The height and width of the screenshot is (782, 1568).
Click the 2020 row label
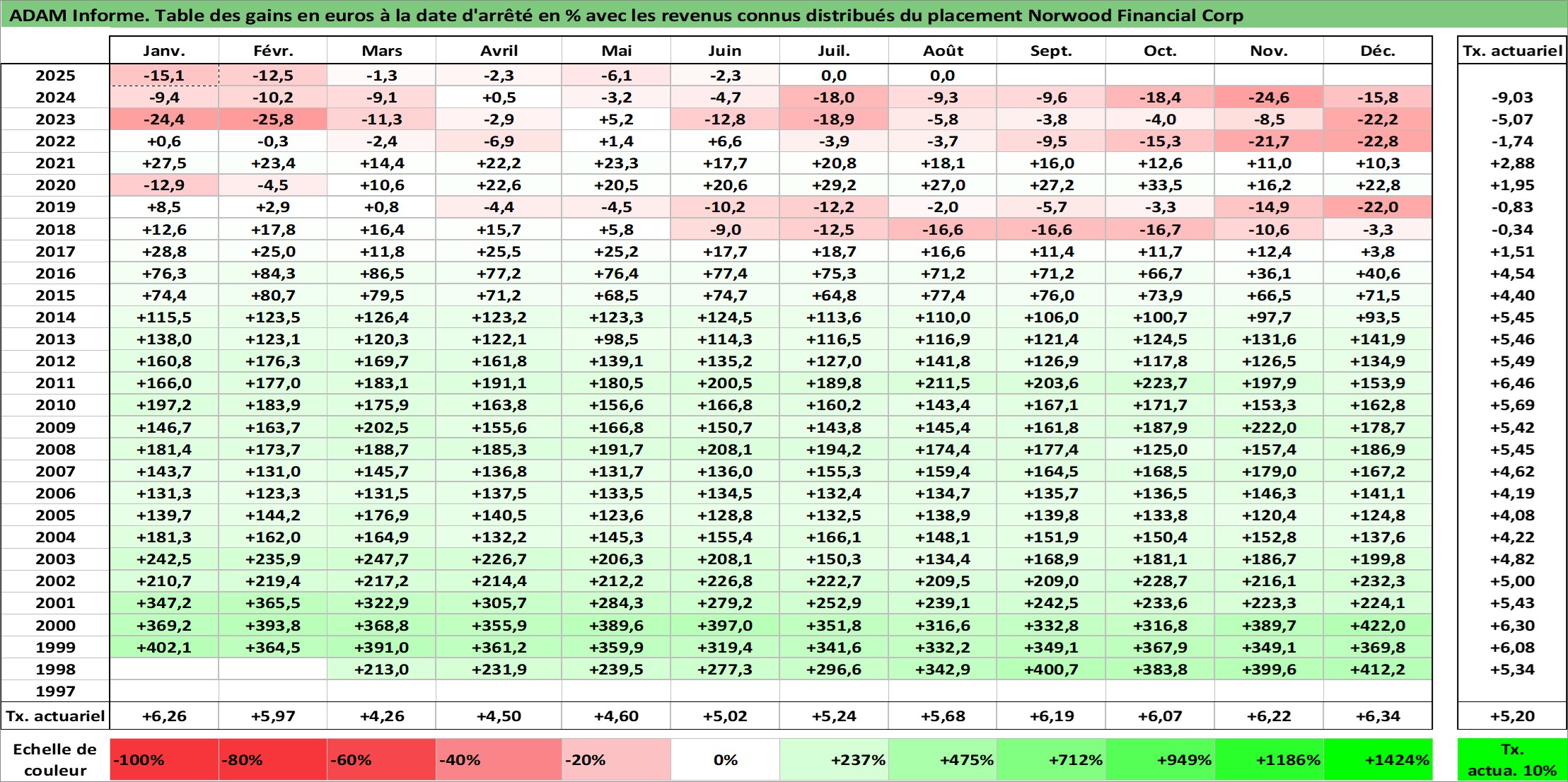click(55, 185)
